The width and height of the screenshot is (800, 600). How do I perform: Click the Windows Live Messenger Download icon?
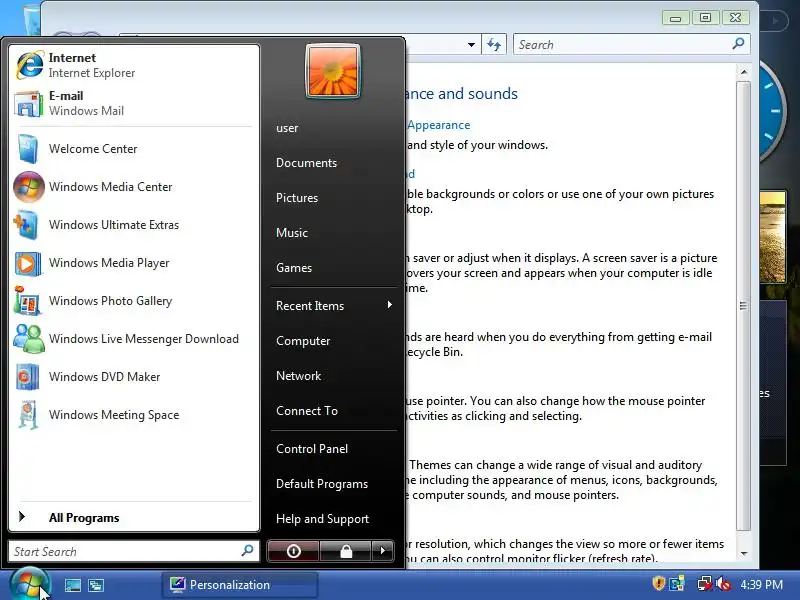29,339
